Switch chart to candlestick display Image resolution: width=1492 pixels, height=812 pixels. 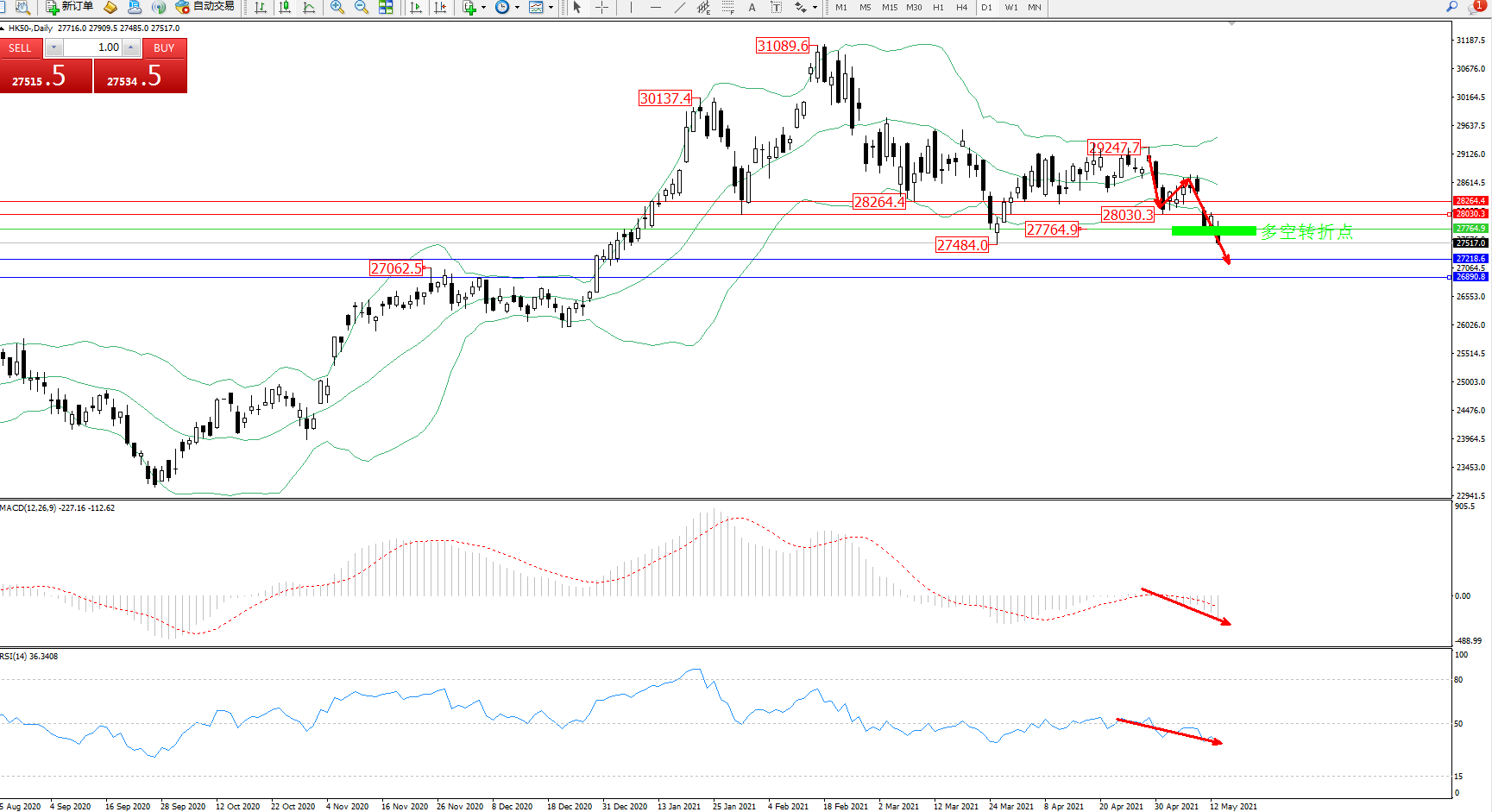click(284, 7)
